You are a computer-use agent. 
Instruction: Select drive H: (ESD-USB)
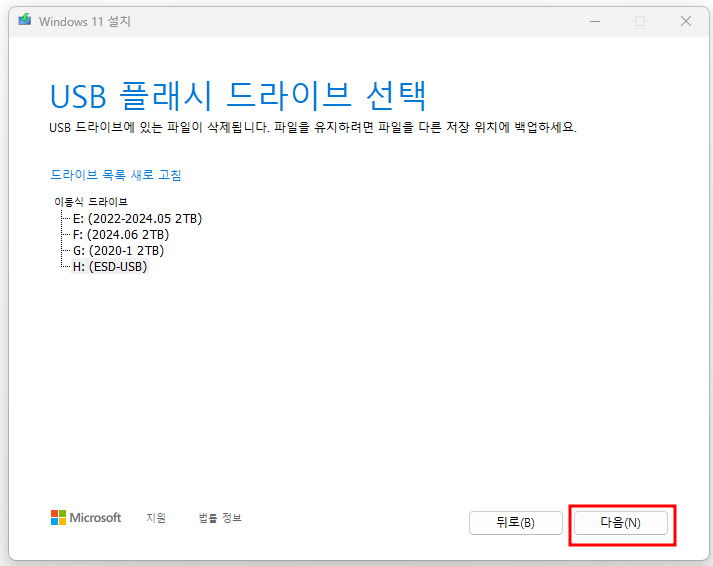pos(110,266)
